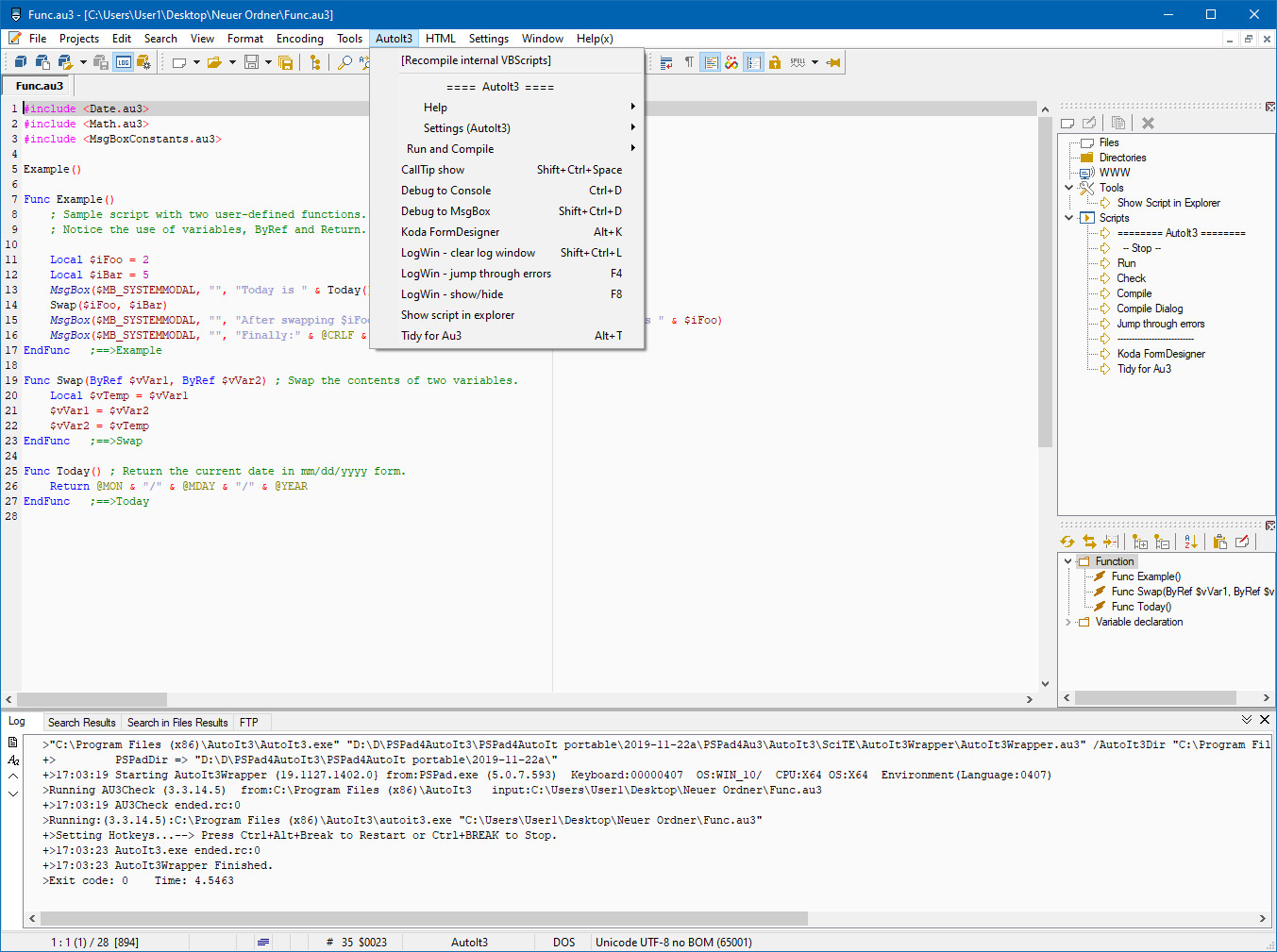Open the SPELL check dropdown arrow
Viewport: 1277px width, 952px height.
tap(815, 62)
